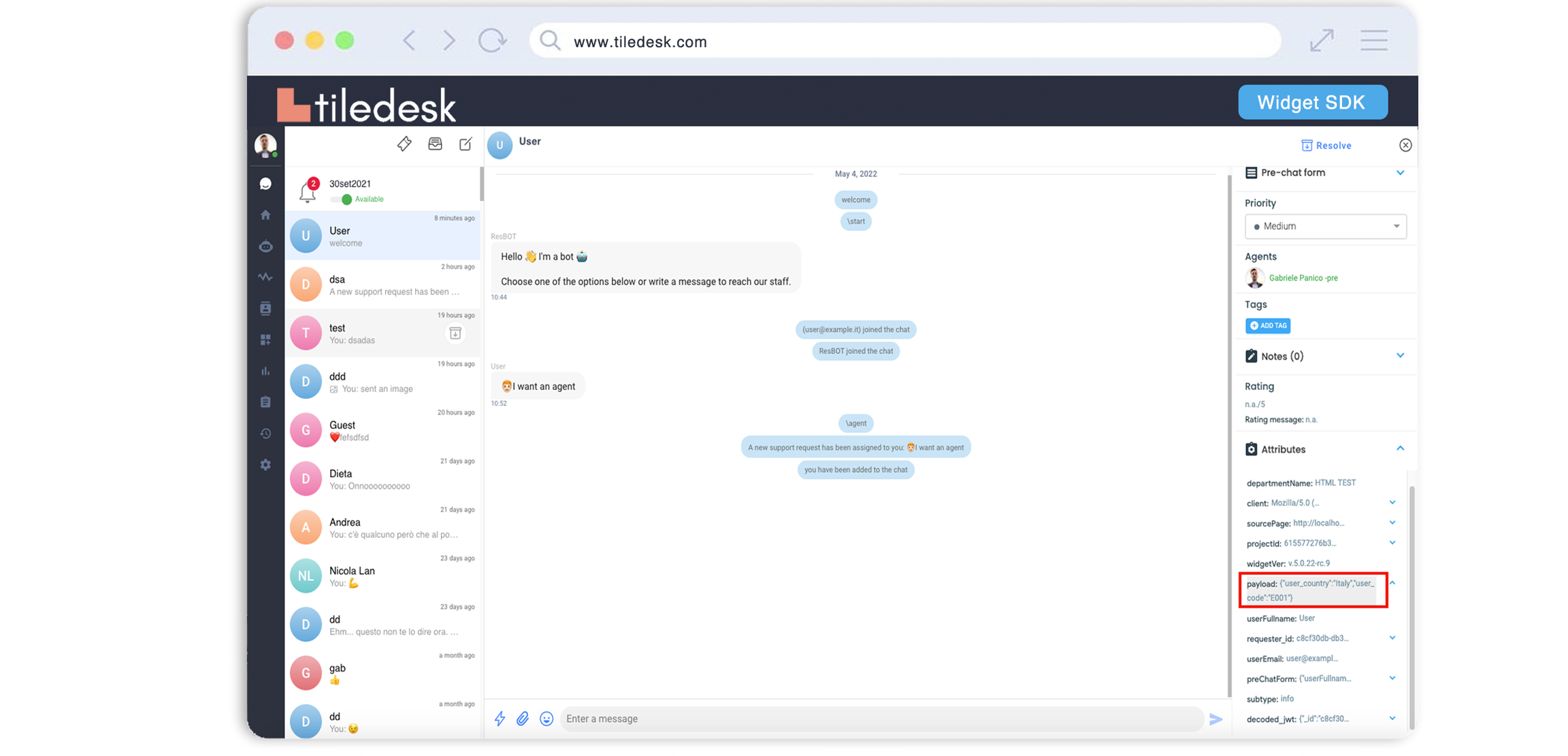
Task: Expand the Pre-chat form section
Action: tap(1400, 173)
